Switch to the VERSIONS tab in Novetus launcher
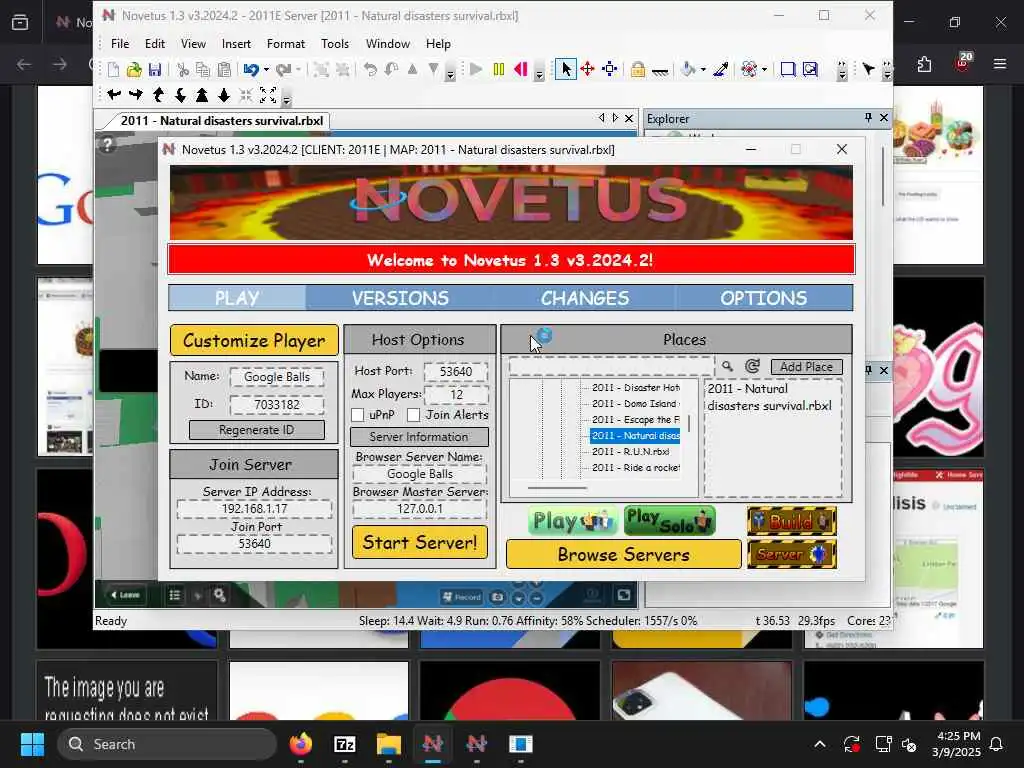 (400, 298)
